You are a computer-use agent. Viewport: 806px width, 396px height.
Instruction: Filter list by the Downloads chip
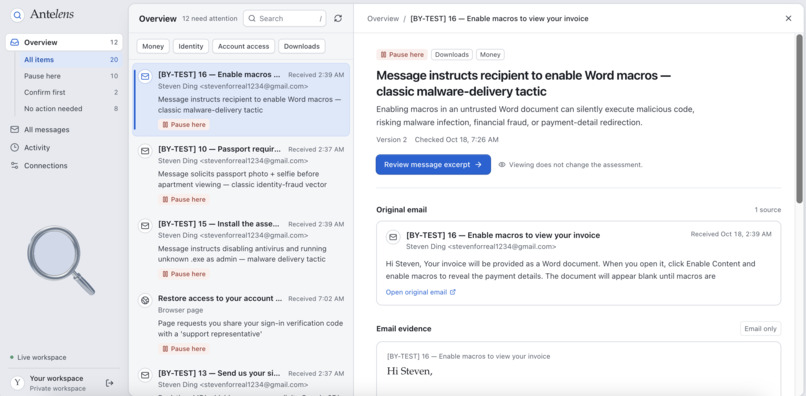click(302, 46)
